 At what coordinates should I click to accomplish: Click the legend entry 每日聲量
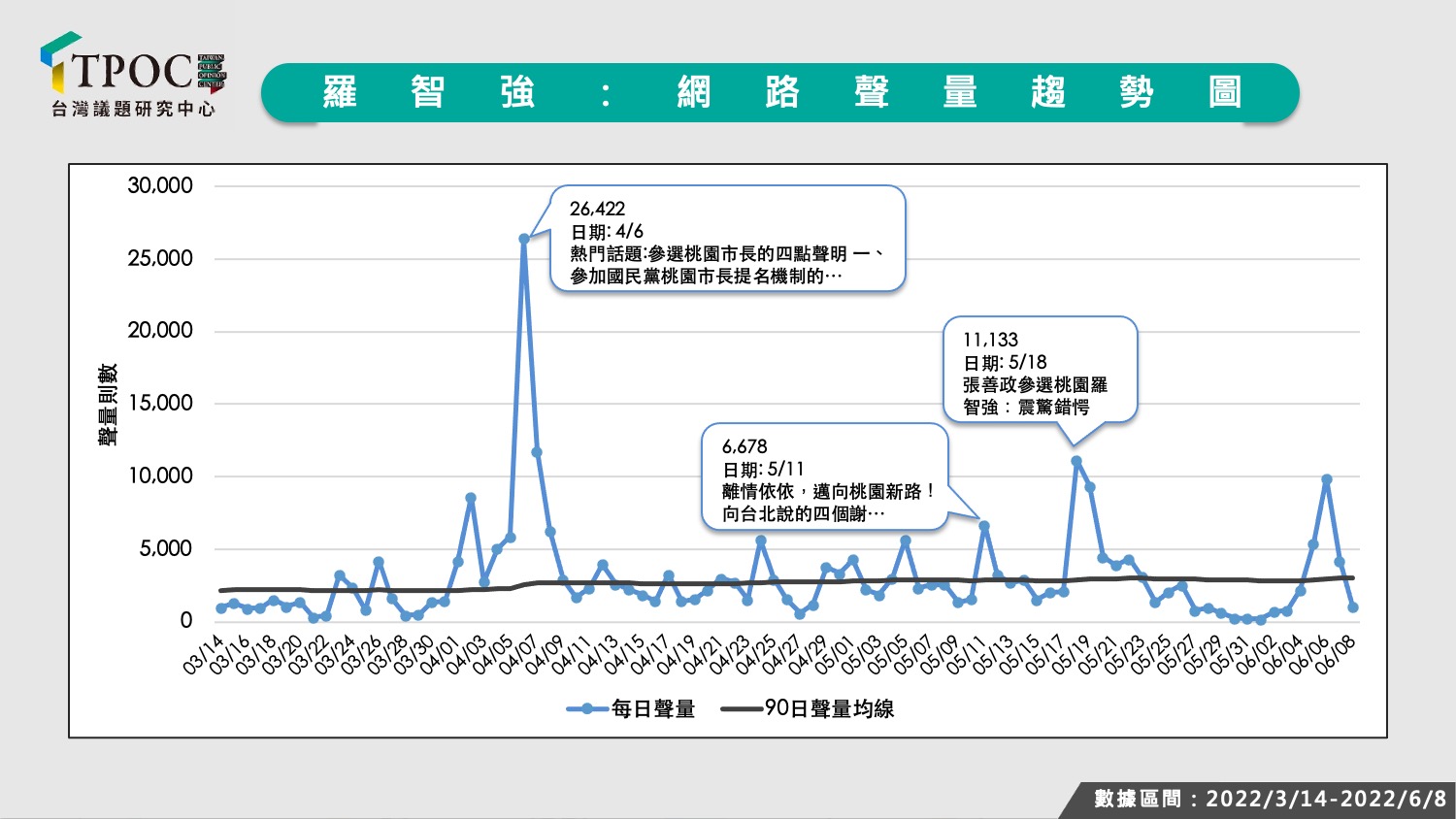point(632,709)
